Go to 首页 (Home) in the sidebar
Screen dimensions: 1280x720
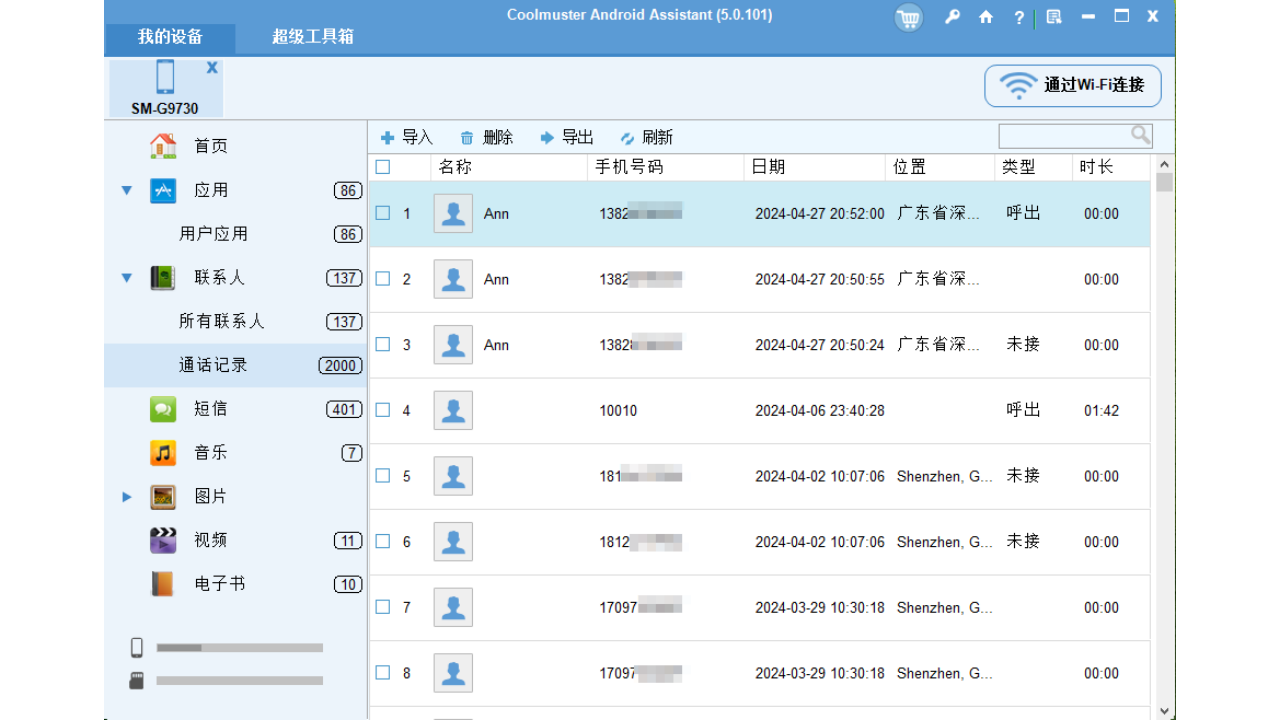[210, 145]
